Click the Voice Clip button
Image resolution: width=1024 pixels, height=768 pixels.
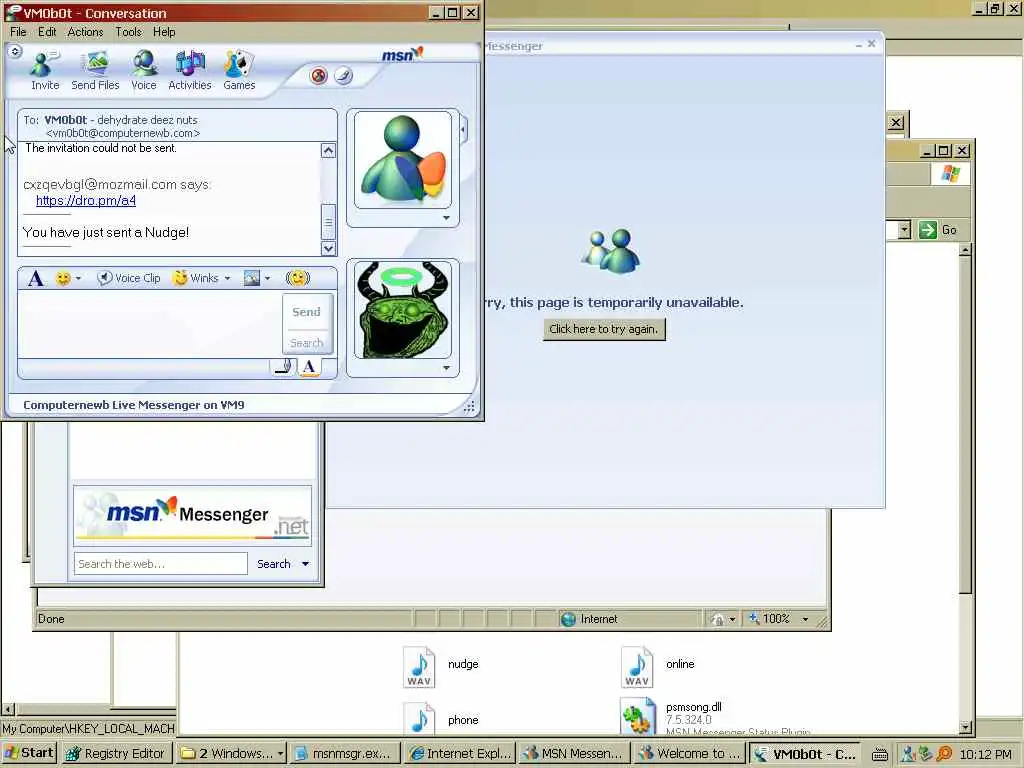coord(129,278)
